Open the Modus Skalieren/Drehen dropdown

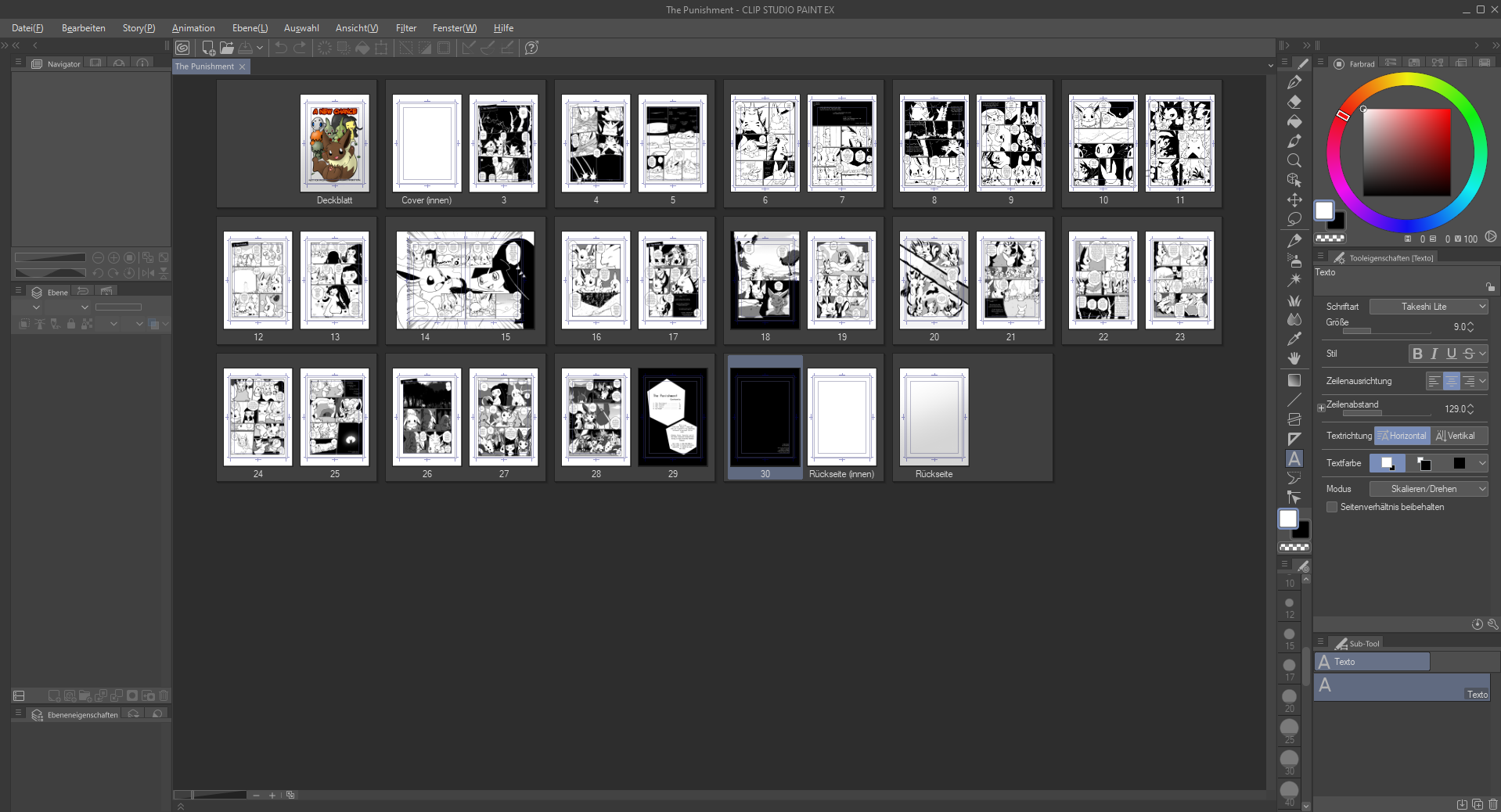pyautogui.click(x=1428, y=489)
